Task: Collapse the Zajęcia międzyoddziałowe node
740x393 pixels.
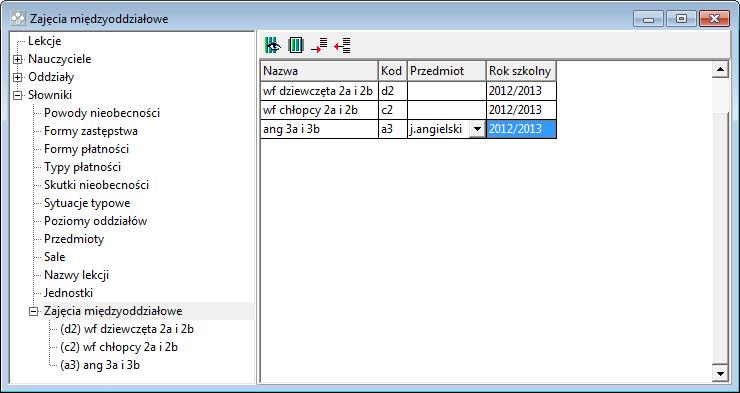Action: 34,311
